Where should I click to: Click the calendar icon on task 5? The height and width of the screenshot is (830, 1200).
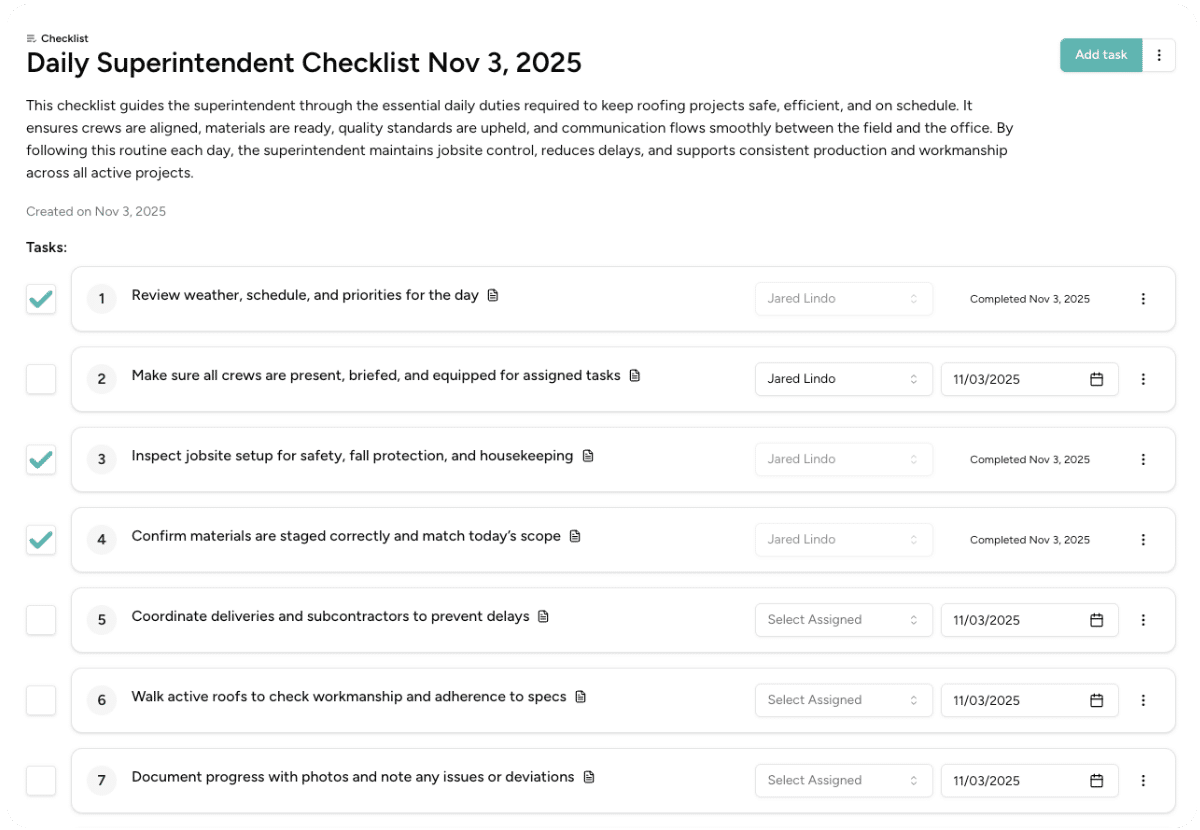[x=1097, y=620]
